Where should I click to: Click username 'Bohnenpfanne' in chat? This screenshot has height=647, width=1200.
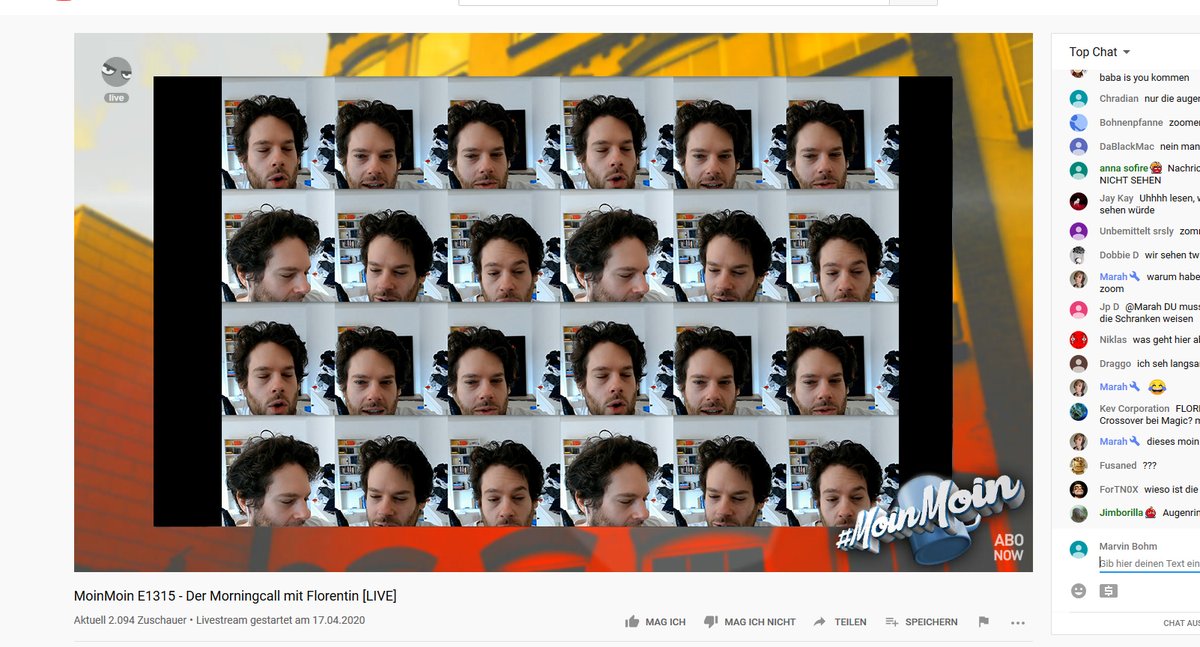pos(1131,122)
